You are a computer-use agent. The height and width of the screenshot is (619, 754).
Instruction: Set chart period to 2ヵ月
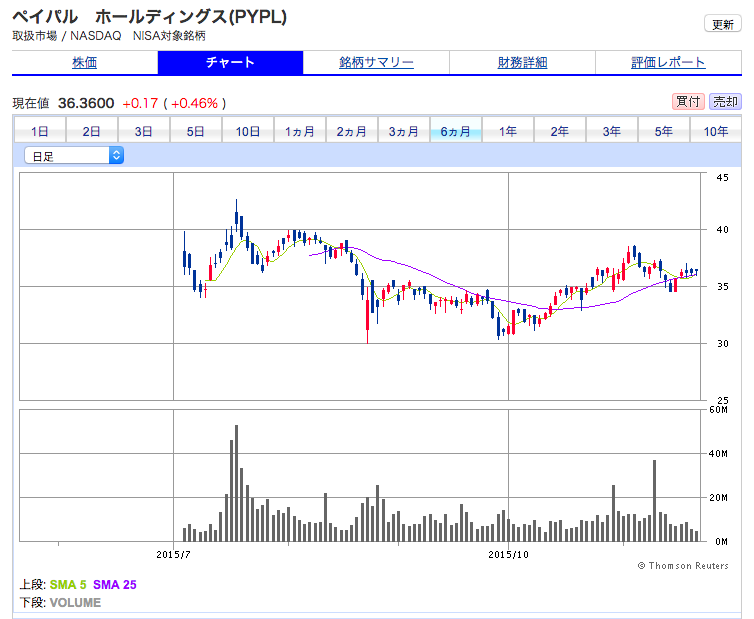pyautogui.click(x=352, y=131)
